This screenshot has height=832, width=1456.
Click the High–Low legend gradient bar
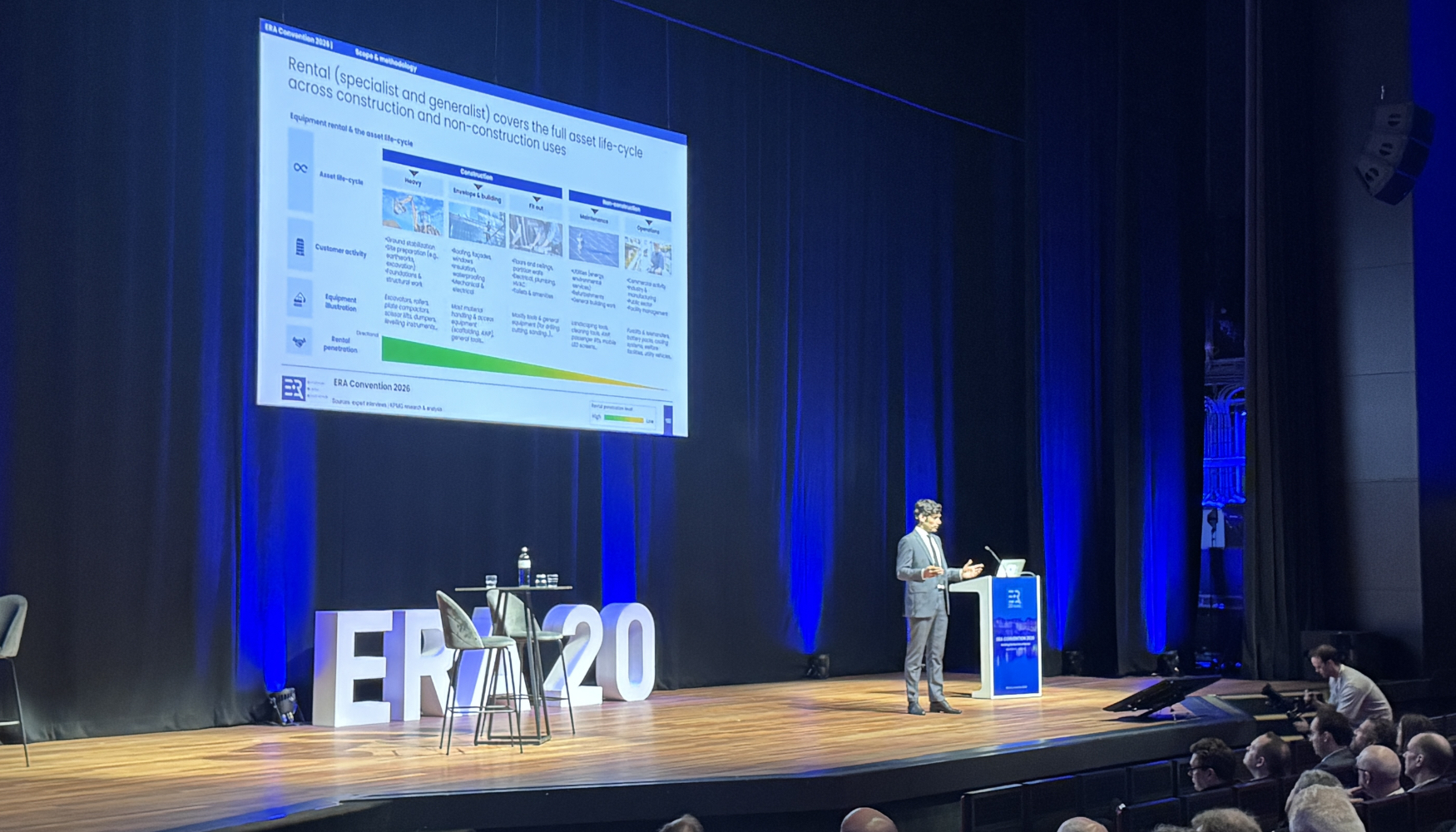click(622, 418)
